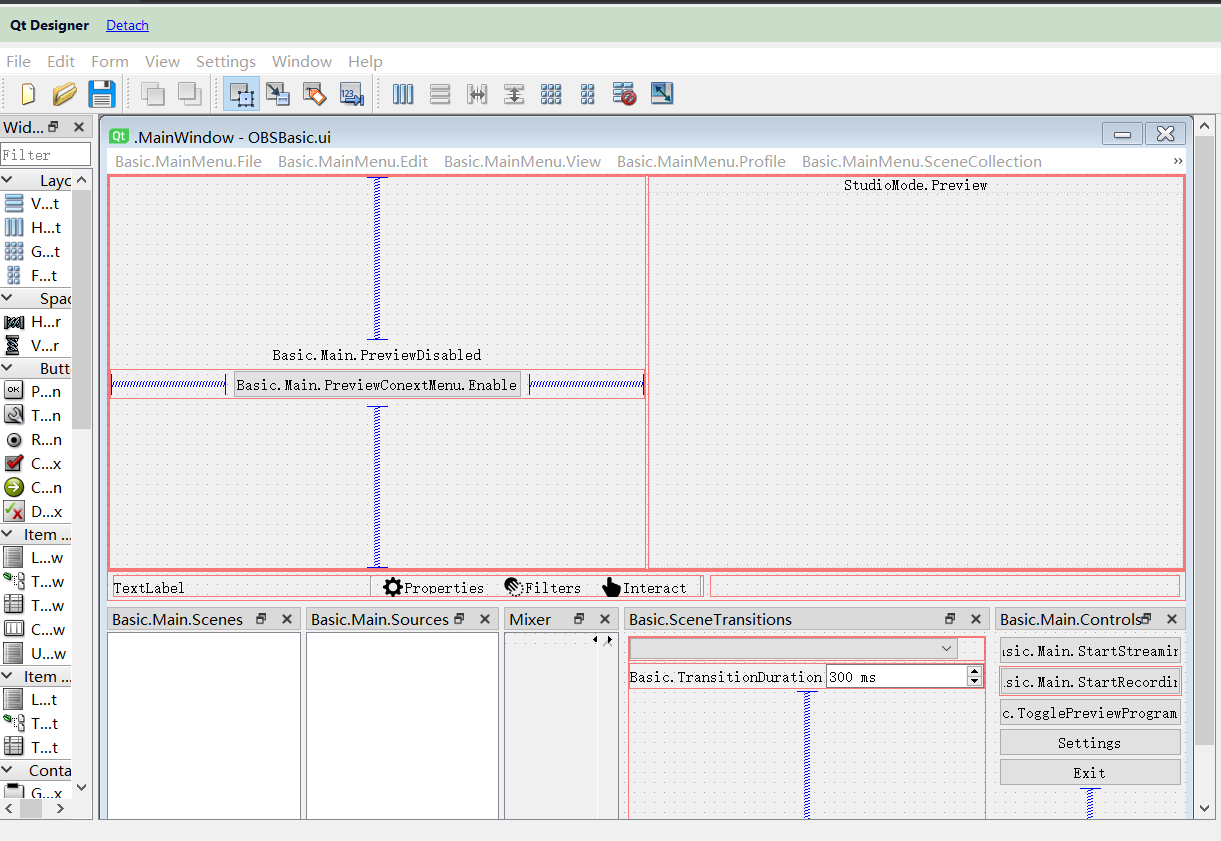
Task: Apply Lay Out in Form Layout icon
Action: pyautogui.click(x=588, y=94)
